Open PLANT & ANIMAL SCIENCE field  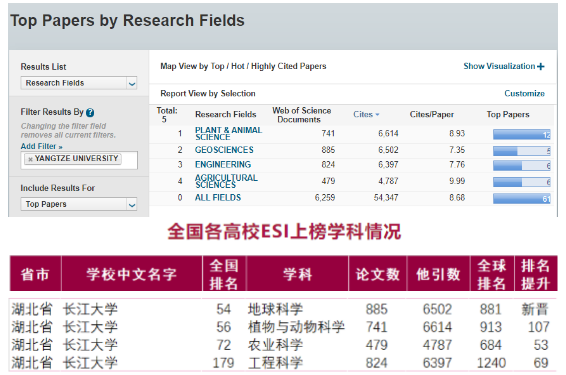click(228, 134)
